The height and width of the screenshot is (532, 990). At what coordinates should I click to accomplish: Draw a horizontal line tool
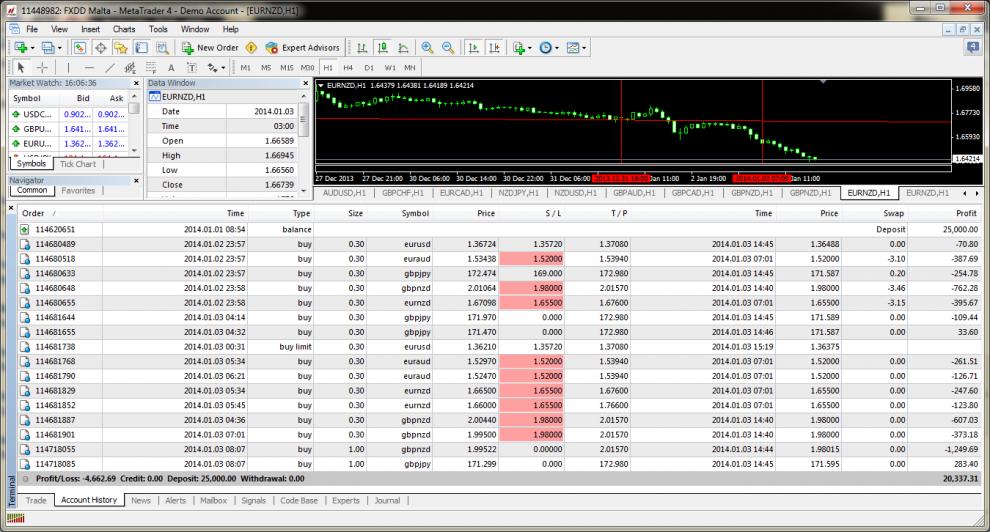click(x=88, y=68)
